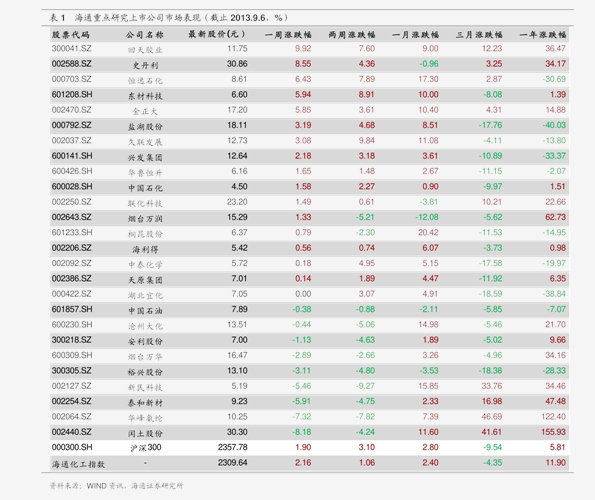
Task: Click company name 中国石油
Action: click(x=145, y=310)
